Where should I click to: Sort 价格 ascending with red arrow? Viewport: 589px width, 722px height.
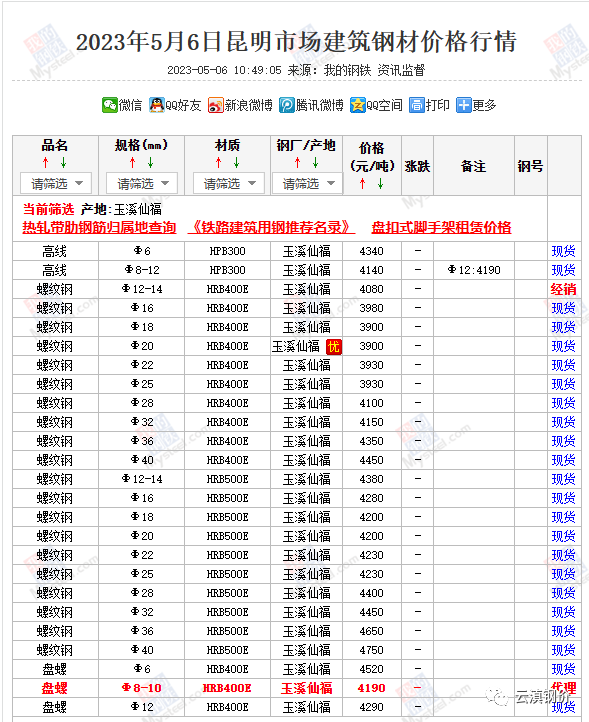362,184
